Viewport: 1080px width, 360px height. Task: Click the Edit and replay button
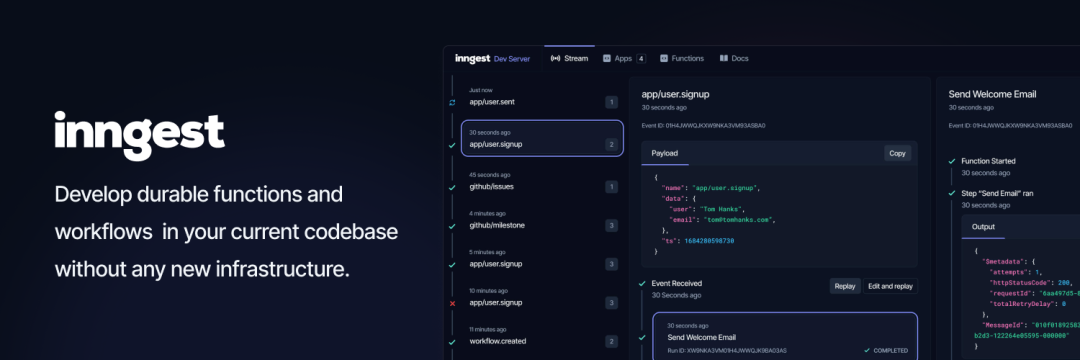click(890, 286)
